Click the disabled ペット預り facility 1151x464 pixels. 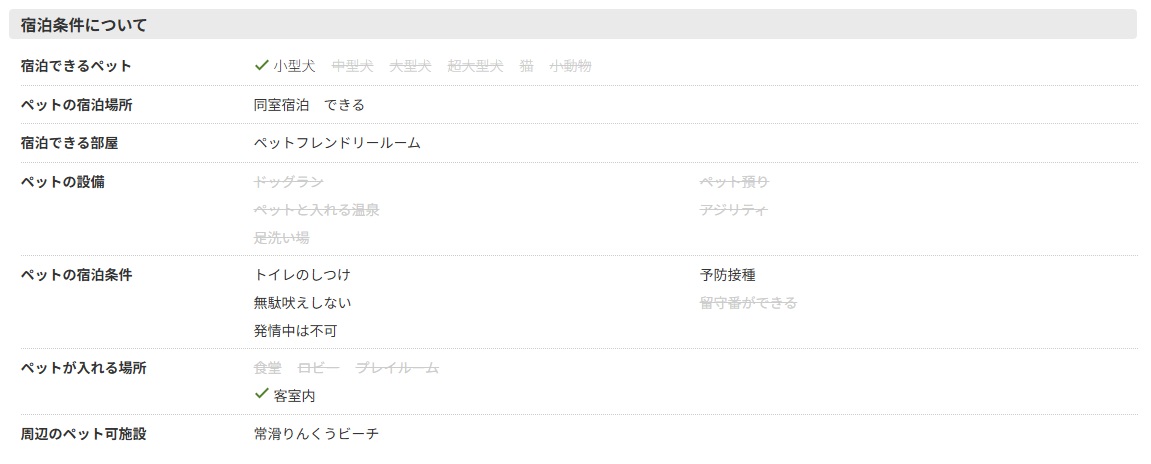pos(734,181)
